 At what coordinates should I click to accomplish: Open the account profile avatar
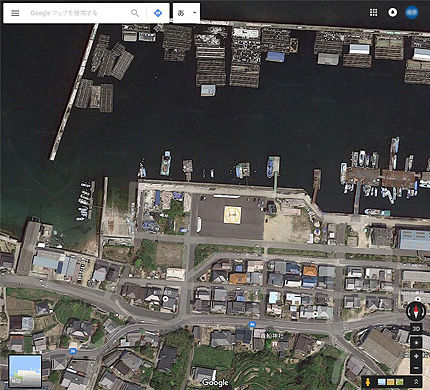tap(412, 12)
